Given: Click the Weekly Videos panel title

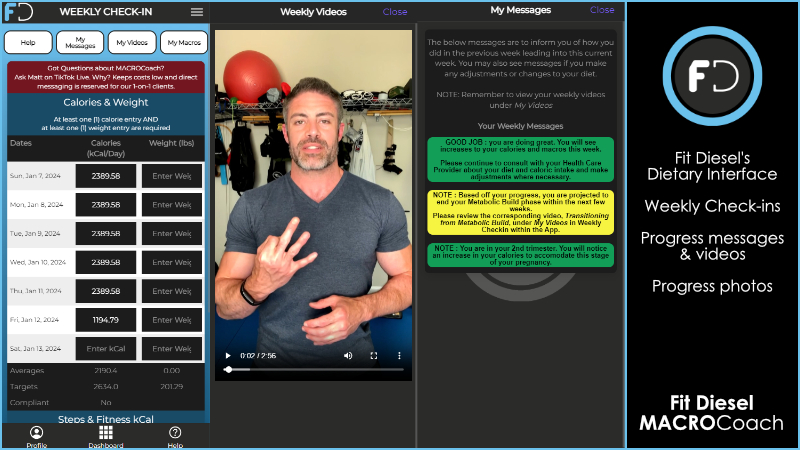Looking at the screenshot, I should pyautogui.click(x=313, y=12).
